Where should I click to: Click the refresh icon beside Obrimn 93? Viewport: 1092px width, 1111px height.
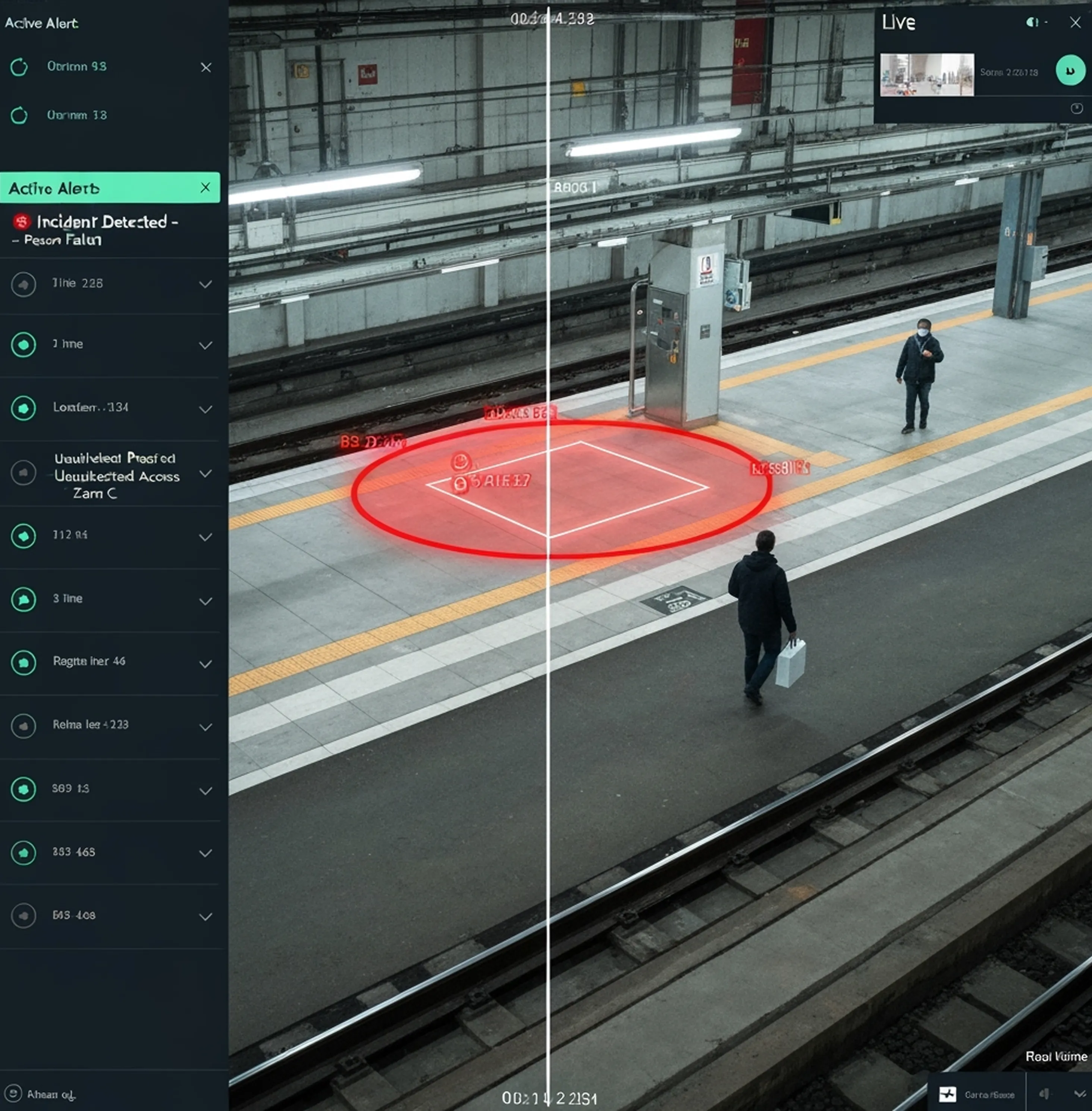click(19, 67)
